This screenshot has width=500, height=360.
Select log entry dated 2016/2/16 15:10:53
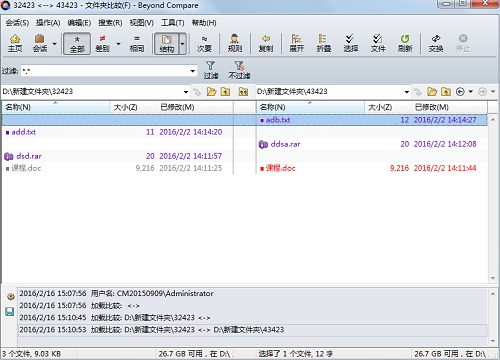click(252, 330)
